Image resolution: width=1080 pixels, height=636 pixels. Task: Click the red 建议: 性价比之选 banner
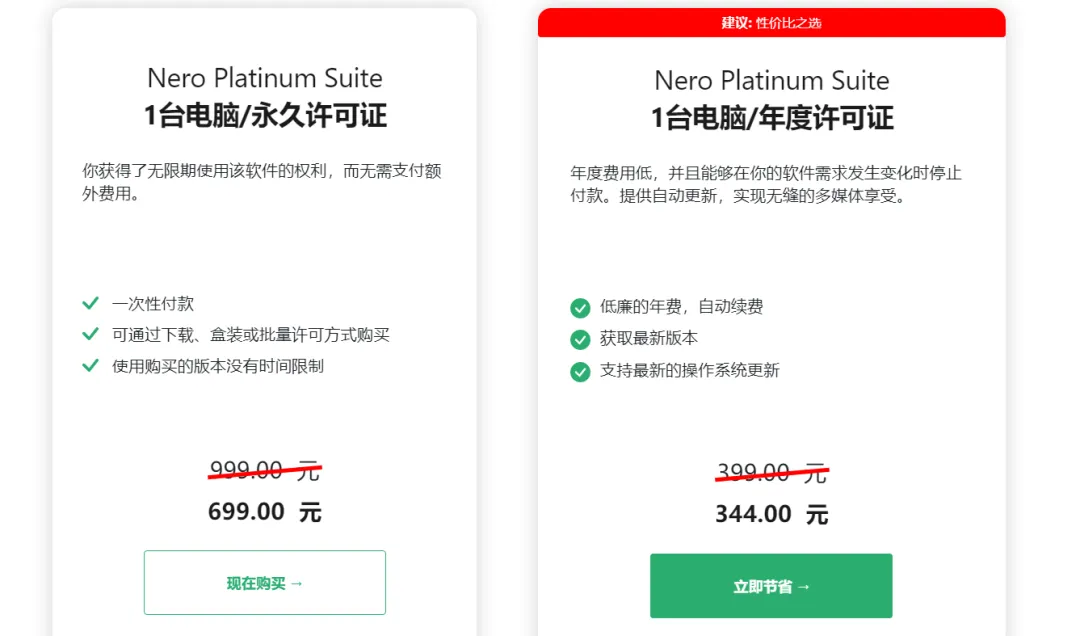pyautogui.click(x=771, y=23)
